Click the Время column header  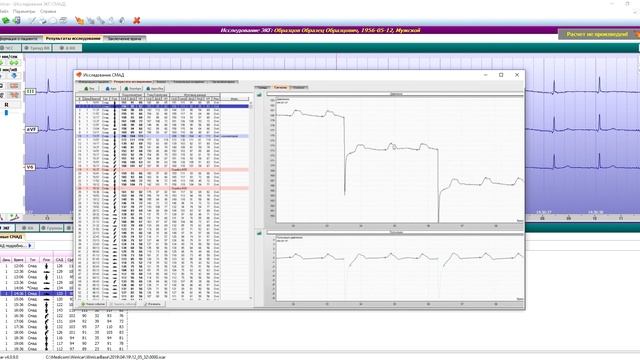(18, 260)
